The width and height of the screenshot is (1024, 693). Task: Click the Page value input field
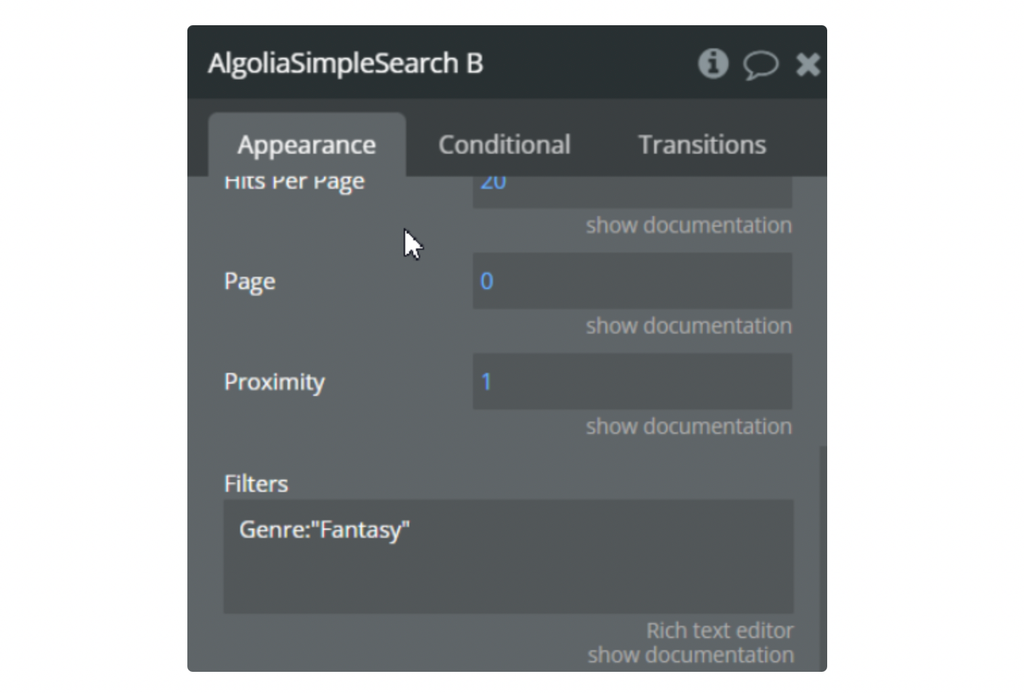(632, 281)
